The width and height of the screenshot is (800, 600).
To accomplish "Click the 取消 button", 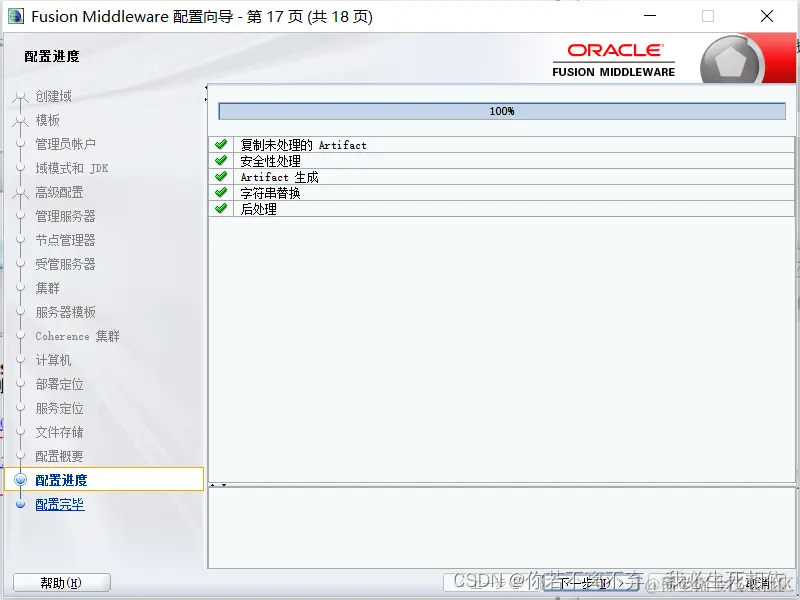I will click(x=757, y=583).
